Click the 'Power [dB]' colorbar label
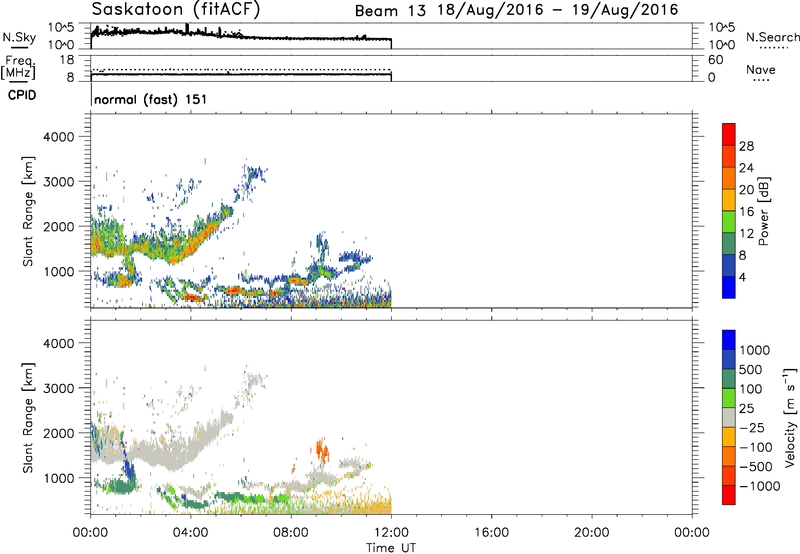800x554 pixels. pos(764,211)
